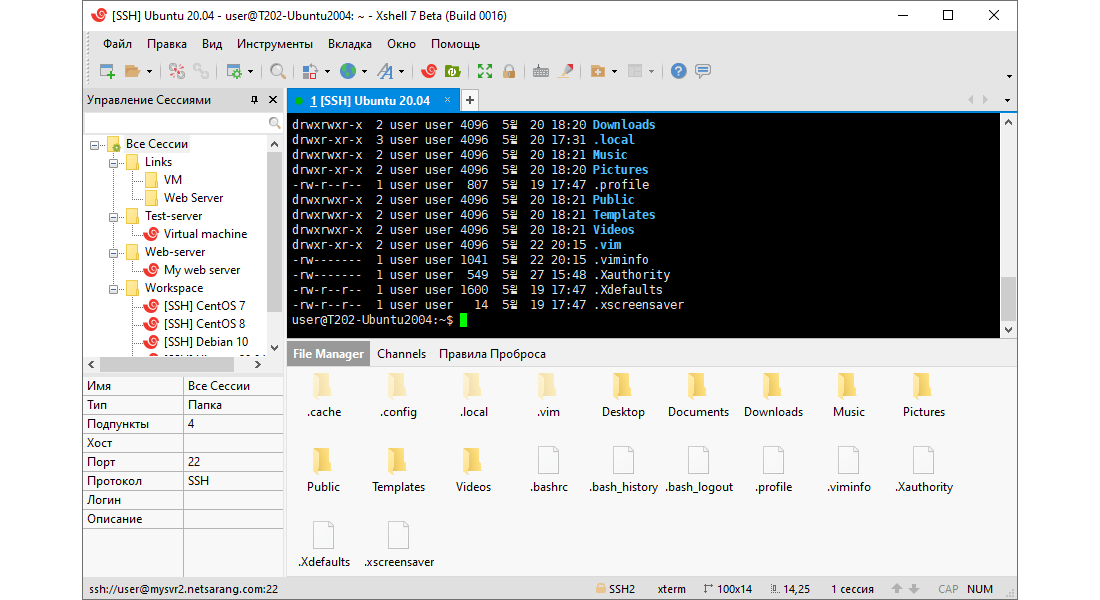The width and height of the screenshot is (1100, 600).
Task: Click the color scheme toolbar icon
Action: (309, 71)
